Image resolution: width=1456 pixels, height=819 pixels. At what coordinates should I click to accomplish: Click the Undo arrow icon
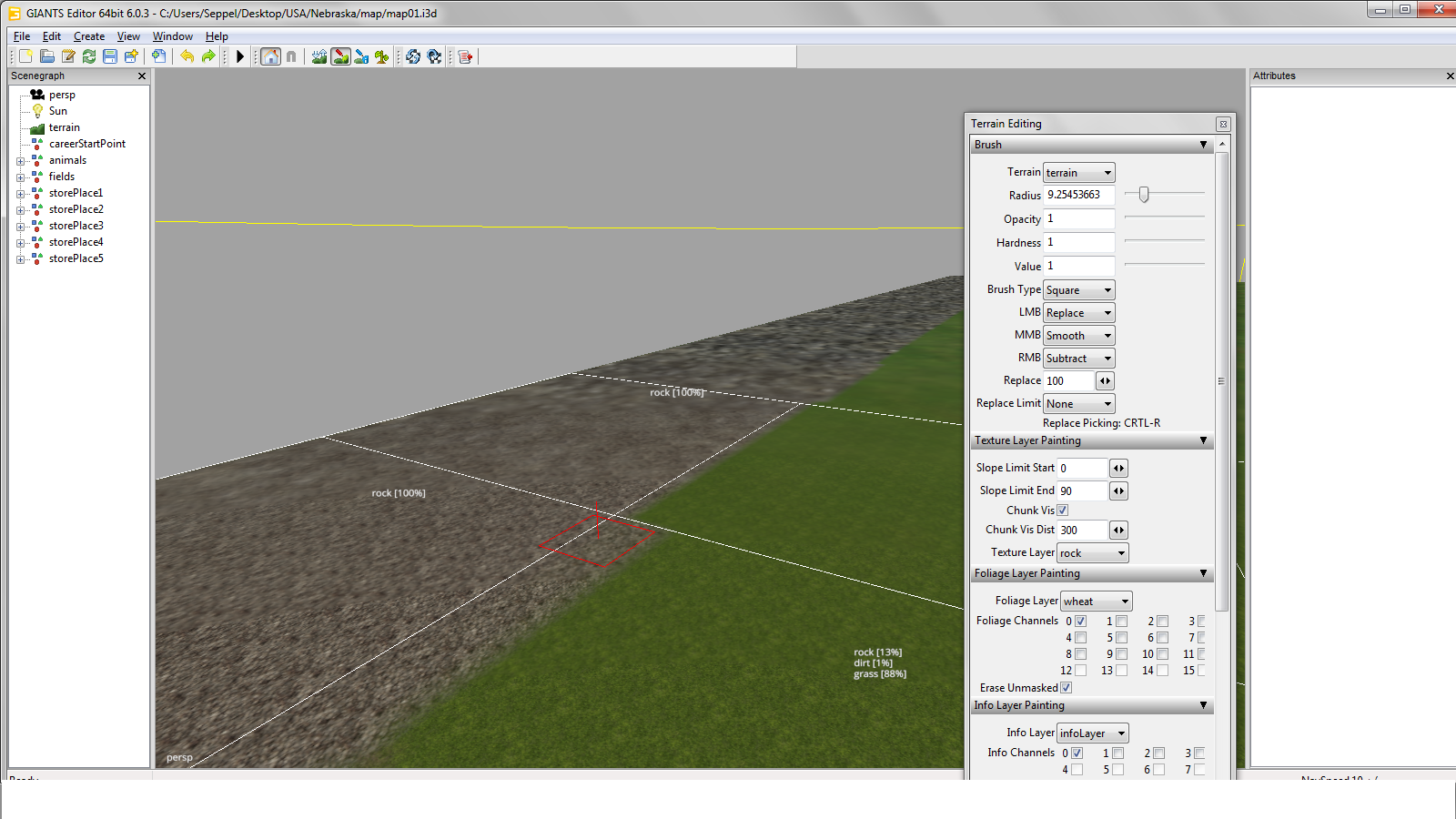tap(187, 56)
